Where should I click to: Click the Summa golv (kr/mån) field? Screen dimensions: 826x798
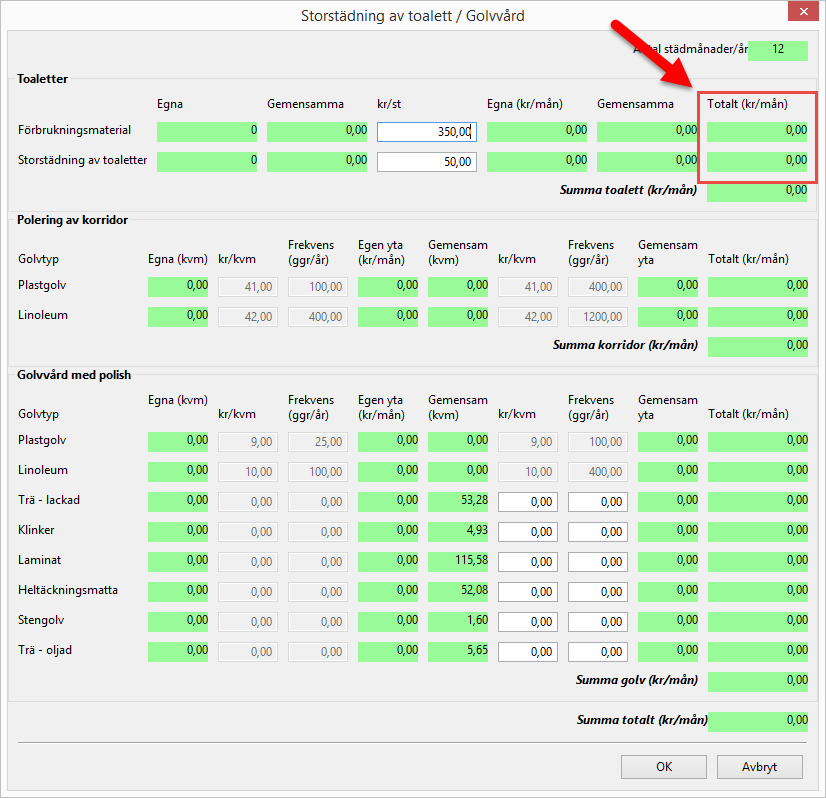click(757, 681)
